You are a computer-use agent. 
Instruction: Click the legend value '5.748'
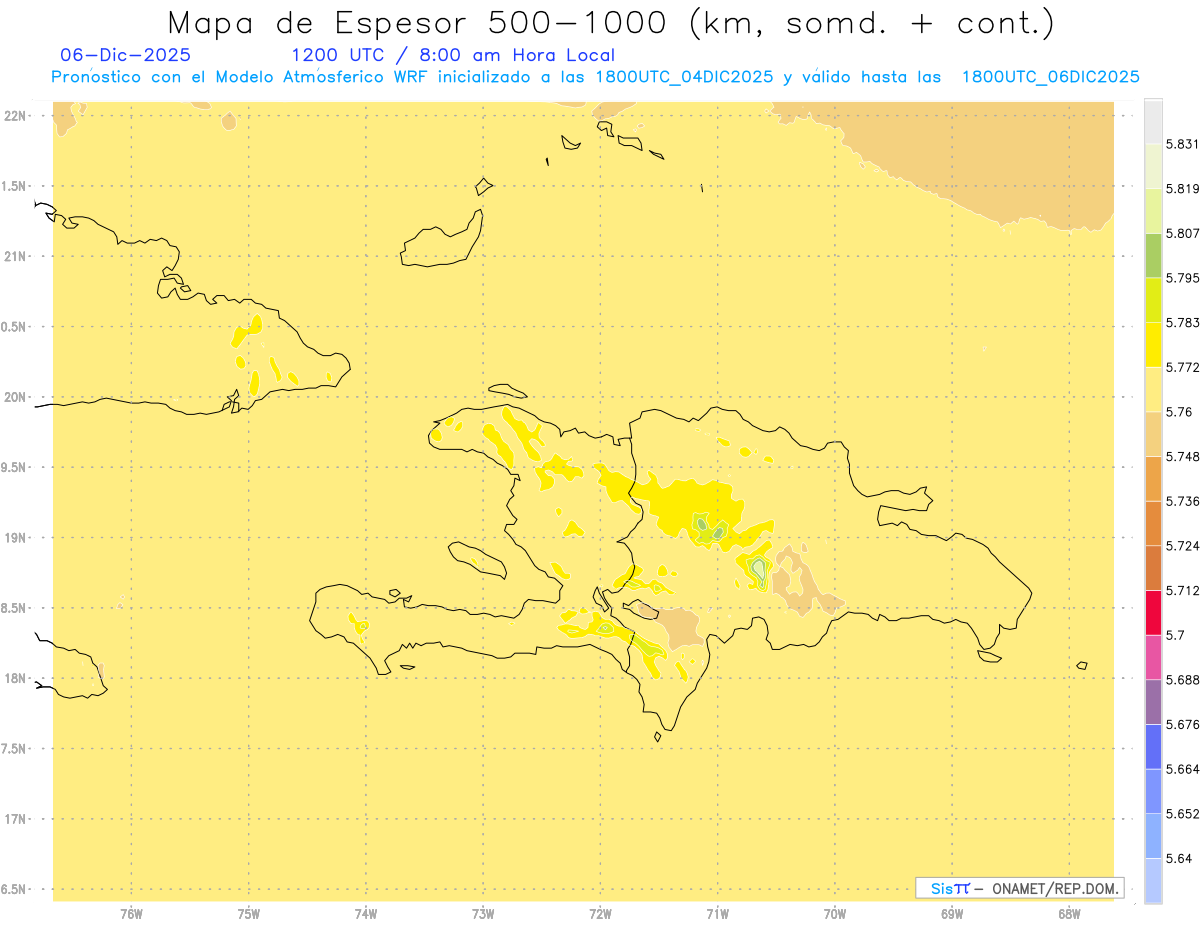coord(1183,456)
